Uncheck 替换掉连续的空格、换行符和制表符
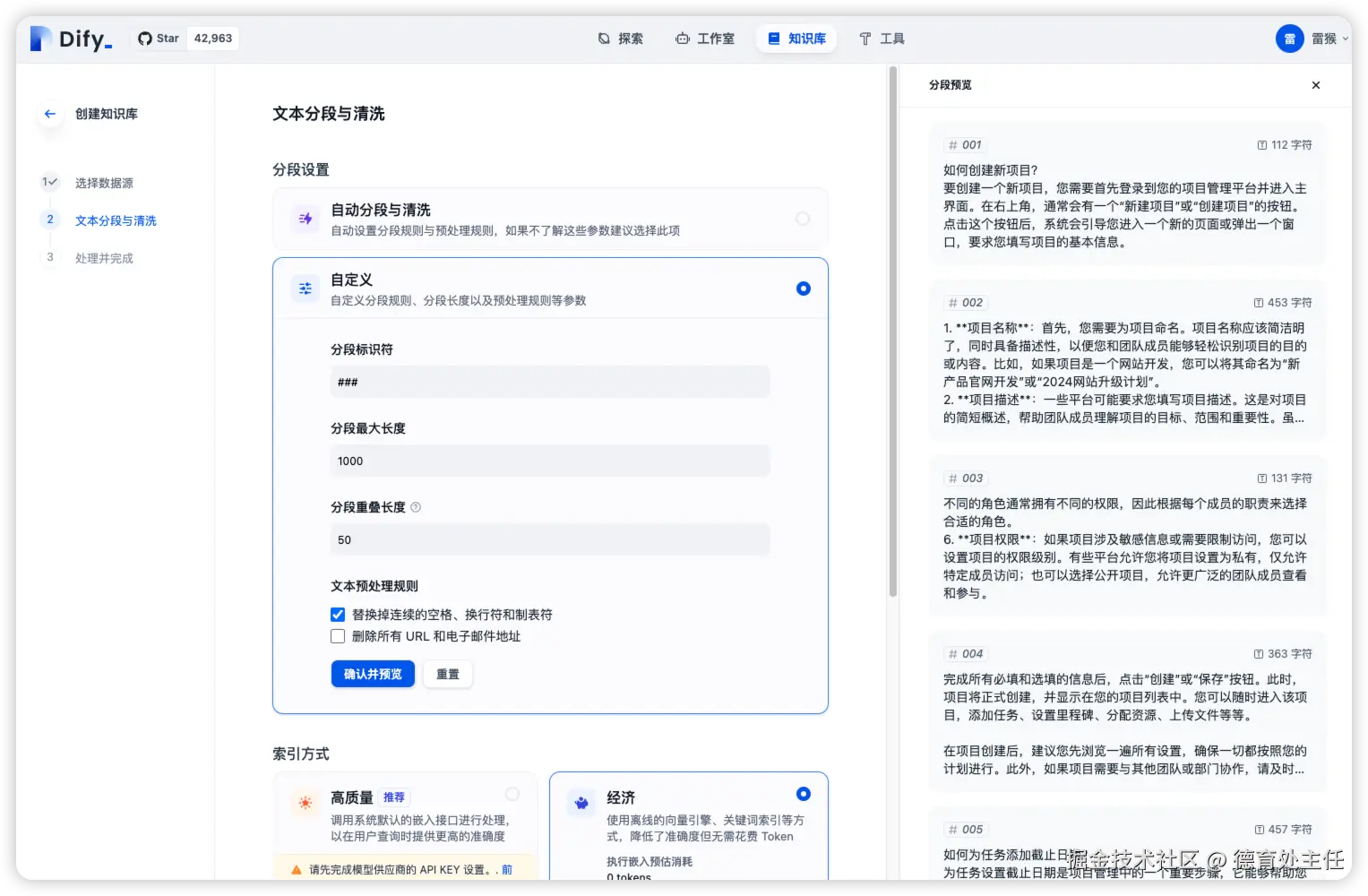The width and height of the screenshot is (1368, 896). pyautogui.click(x=338, y=615)
